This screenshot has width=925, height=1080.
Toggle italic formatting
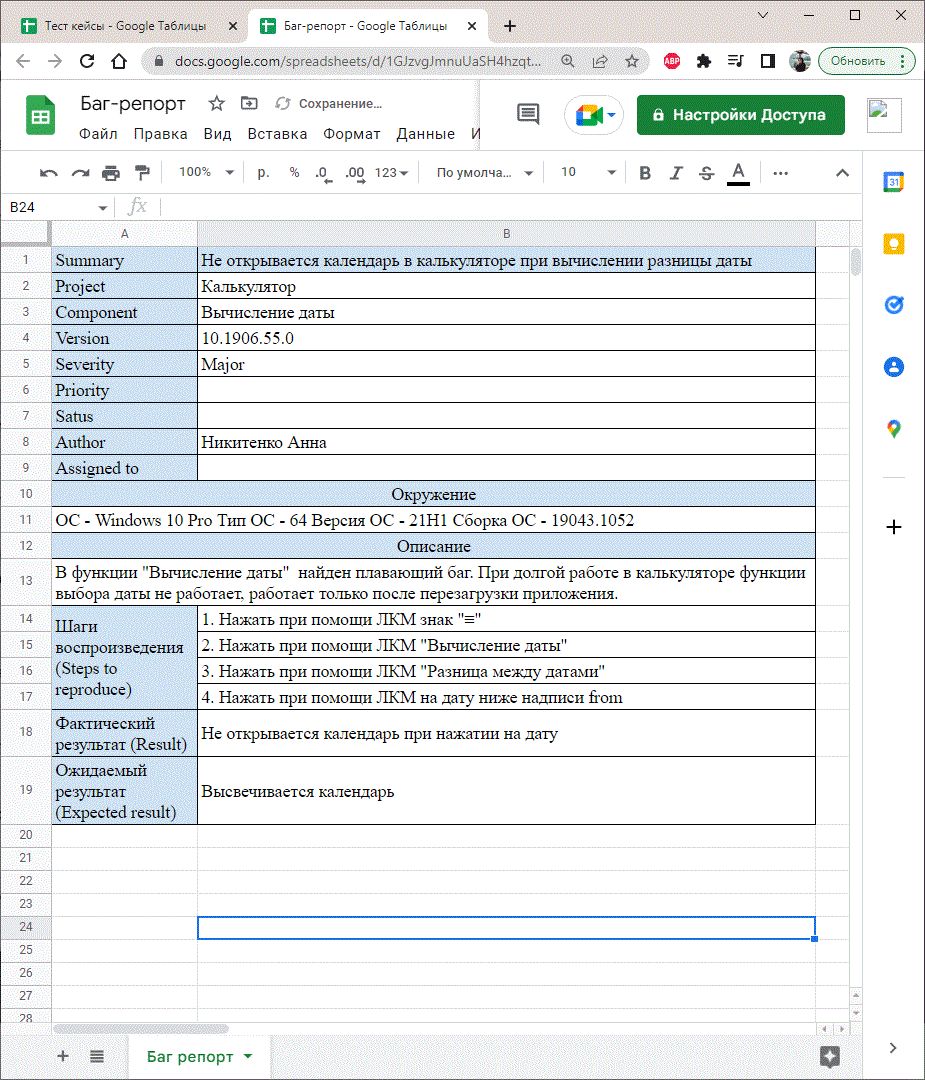click(x=676, y=173)
